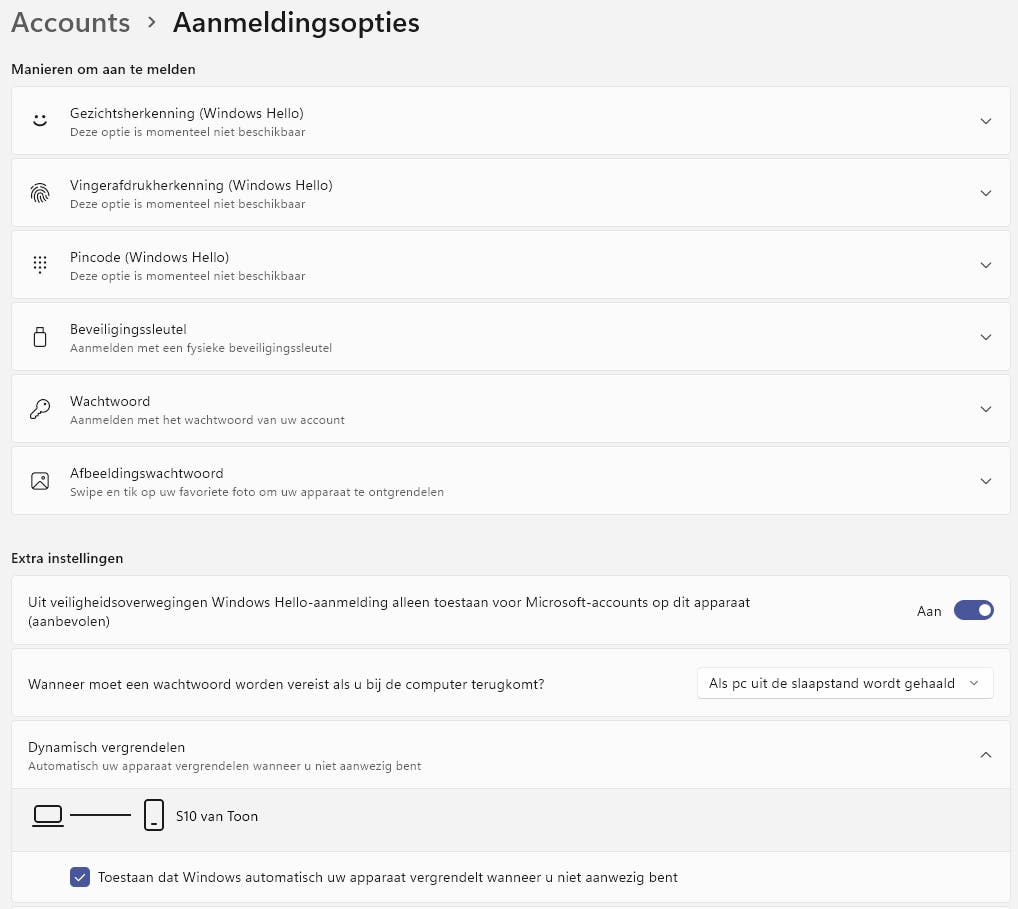Toggle off Windows Hello-only sign-in switch
Image resolution: width=1018 pixels, height=909 pixels.
click(973, 610)
